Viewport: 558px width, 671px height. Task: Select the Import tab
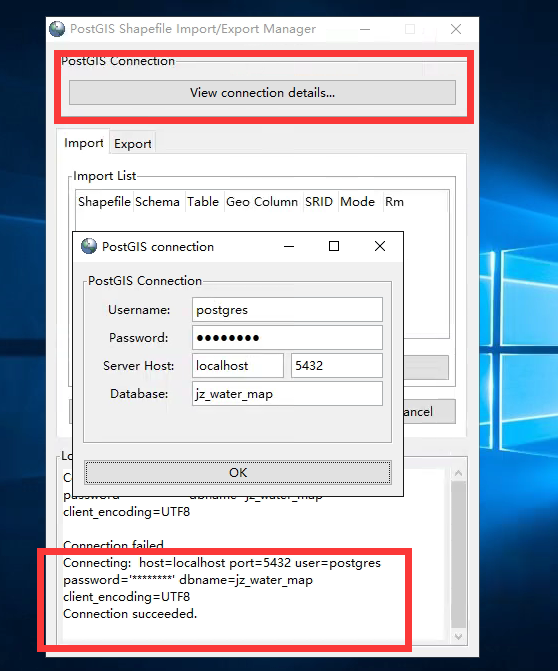click(x=83, y=143)
